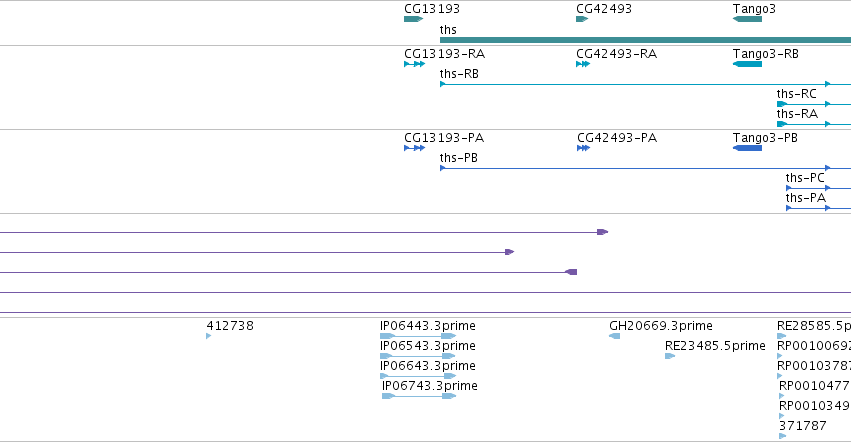
Task: Select the RE23485.5prime EST arrow
Action: click(x=670, y=356)
